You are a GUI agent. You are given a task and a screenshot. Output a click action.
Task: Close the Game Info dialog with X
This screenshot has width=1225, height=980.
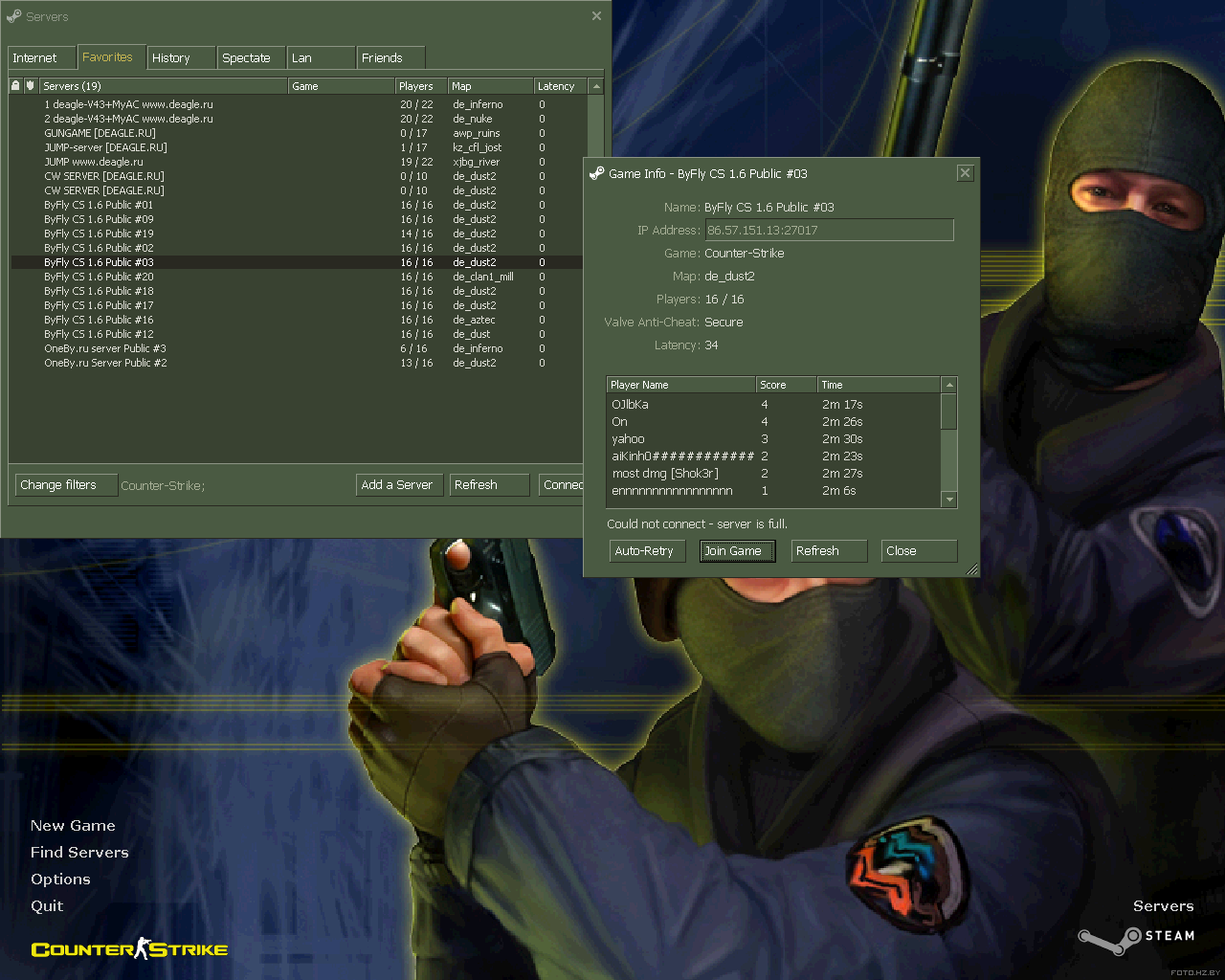tap(966, 173)
